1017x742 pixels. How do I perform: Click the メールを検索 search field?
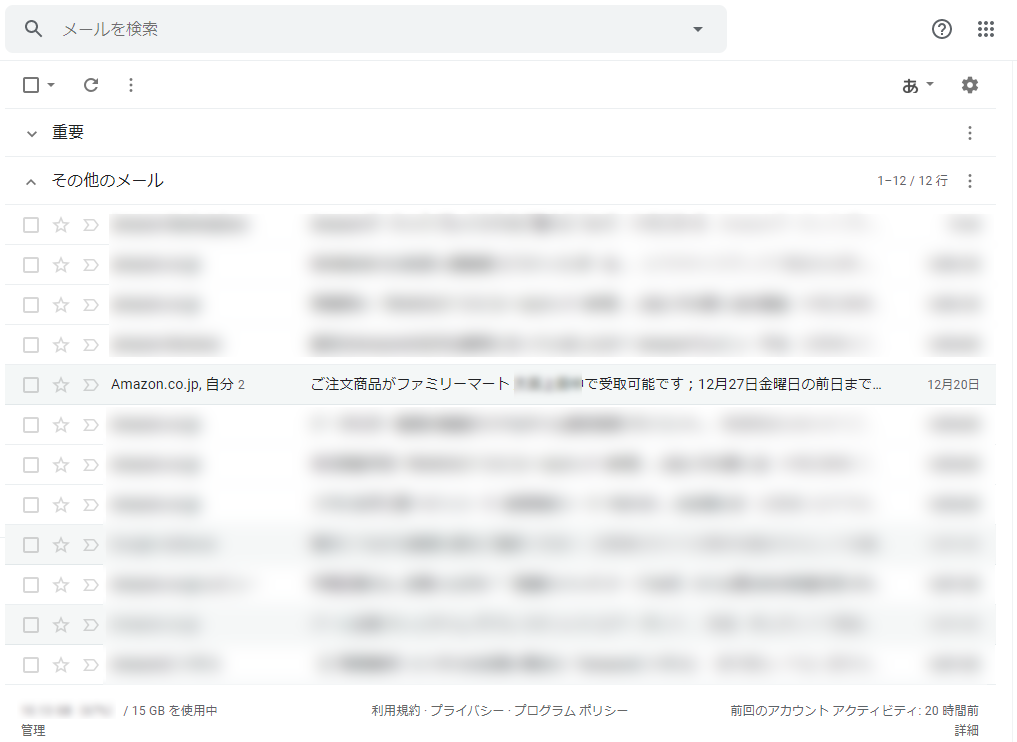point(360,29)
